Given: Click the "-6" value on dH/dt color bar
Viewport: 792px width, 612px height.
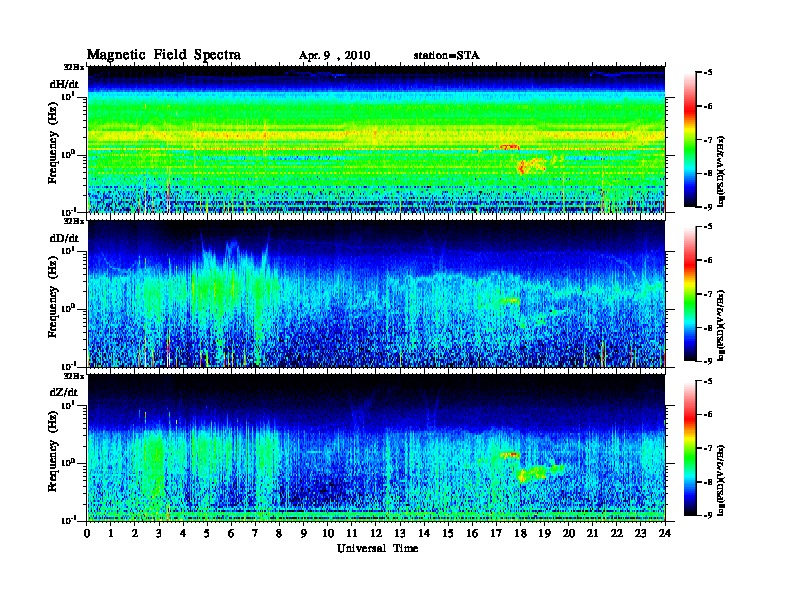Looking at the screenshot, I should click(708, 106).
